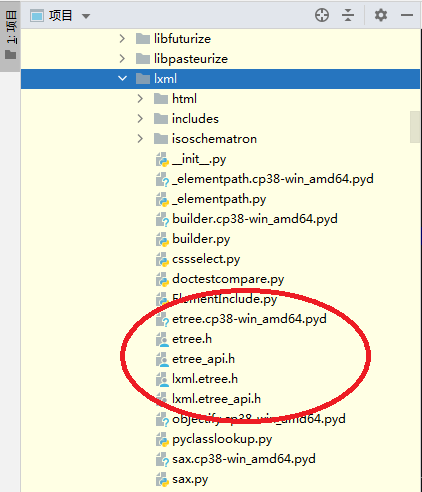This screenshot has height=492, width=422.
Task: Select file _elementpath.cp38-win_amd64.pyd
Action: pos(273,179)
